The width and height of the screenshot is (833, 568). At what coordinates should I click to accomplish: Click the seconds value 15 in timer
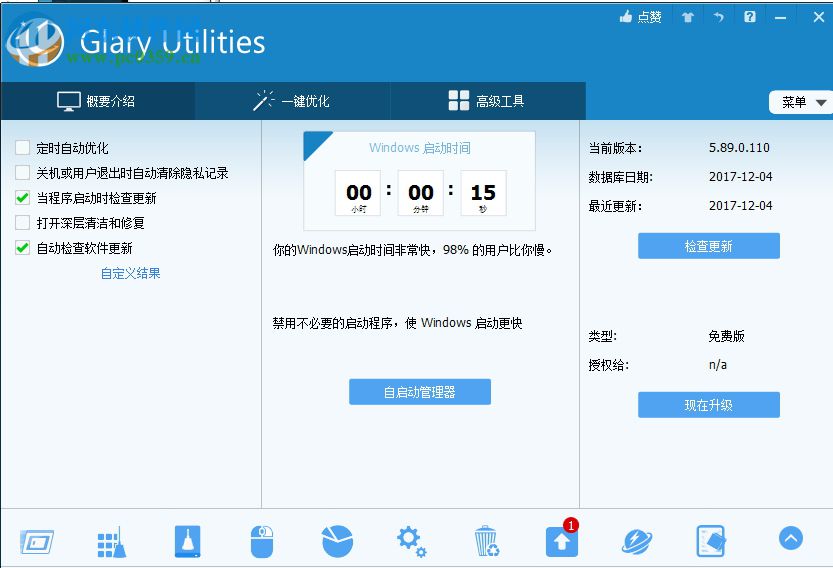[x=483, y=192]
